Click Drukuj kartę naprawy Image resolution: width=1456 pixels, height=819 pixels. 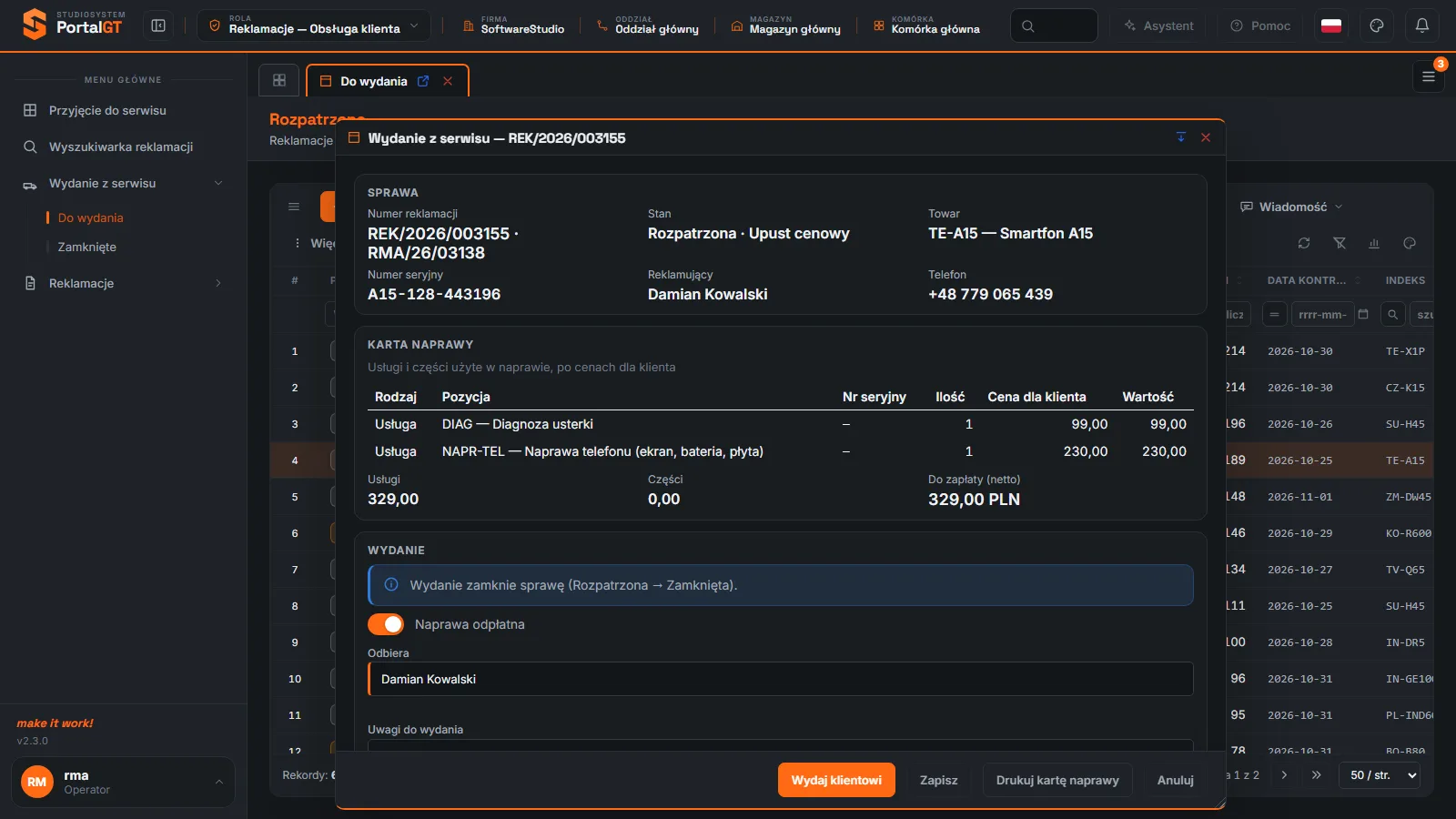tap(1057, 780)
